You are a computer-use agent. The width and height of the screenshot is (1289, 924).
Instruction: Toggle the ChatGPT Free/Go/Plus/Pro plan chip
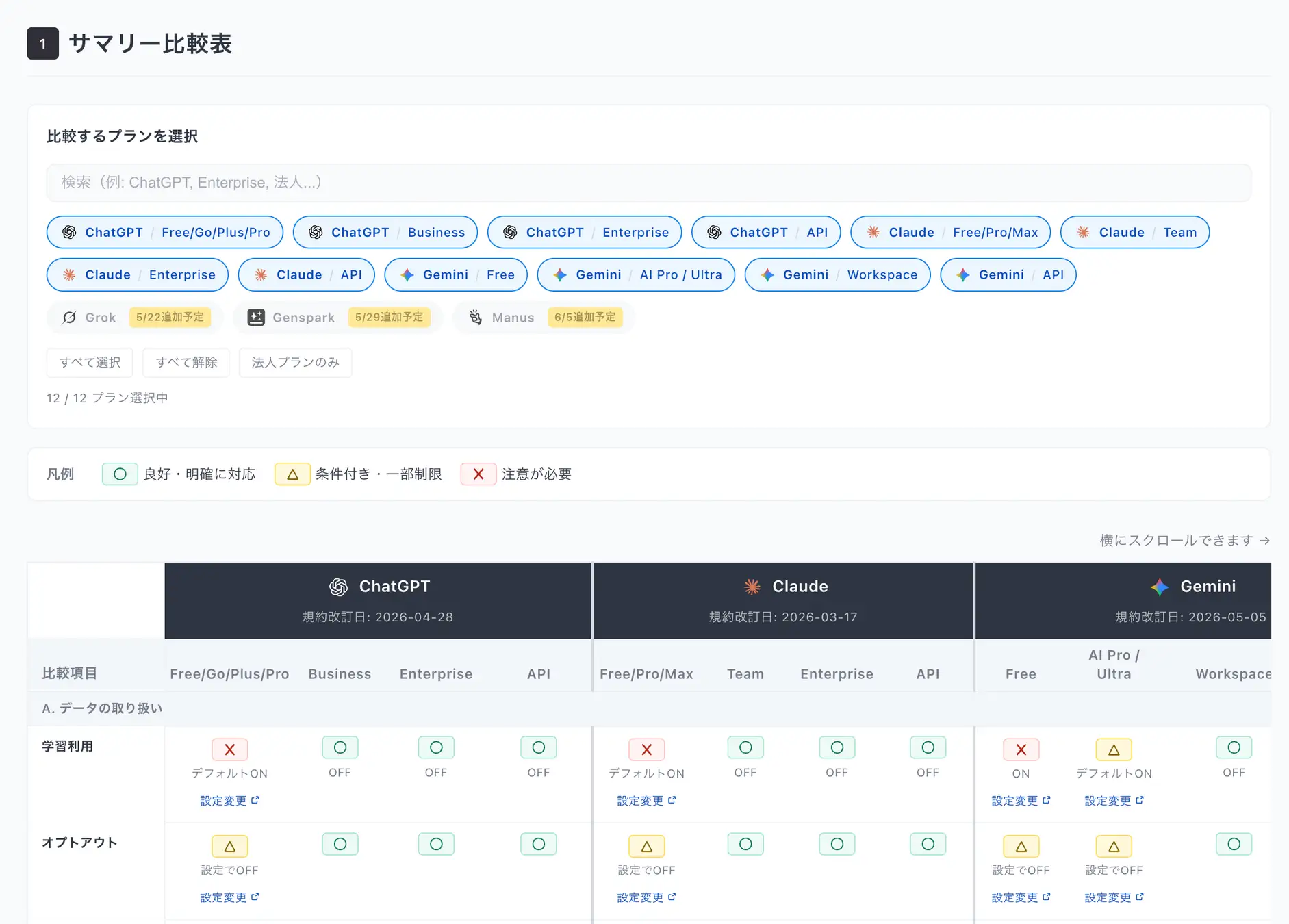pos(165,232)
